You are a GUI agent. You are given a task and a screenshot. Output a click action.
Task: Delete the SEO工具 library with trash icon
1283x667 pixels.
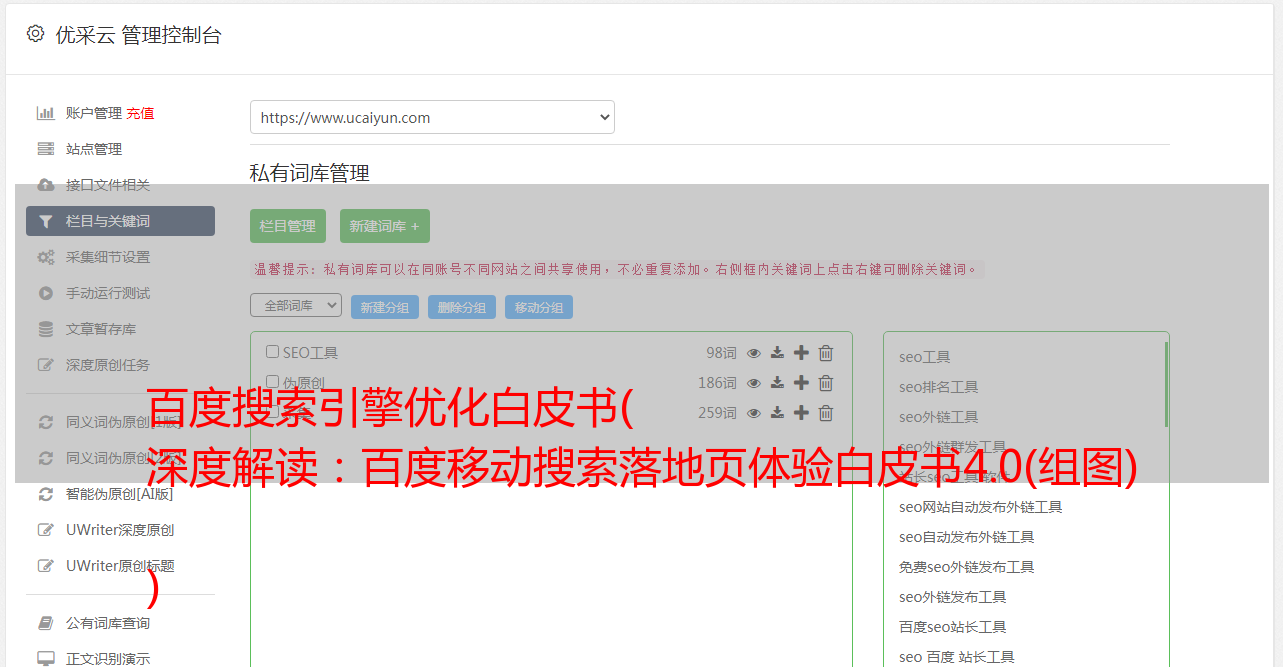[826, 353]
